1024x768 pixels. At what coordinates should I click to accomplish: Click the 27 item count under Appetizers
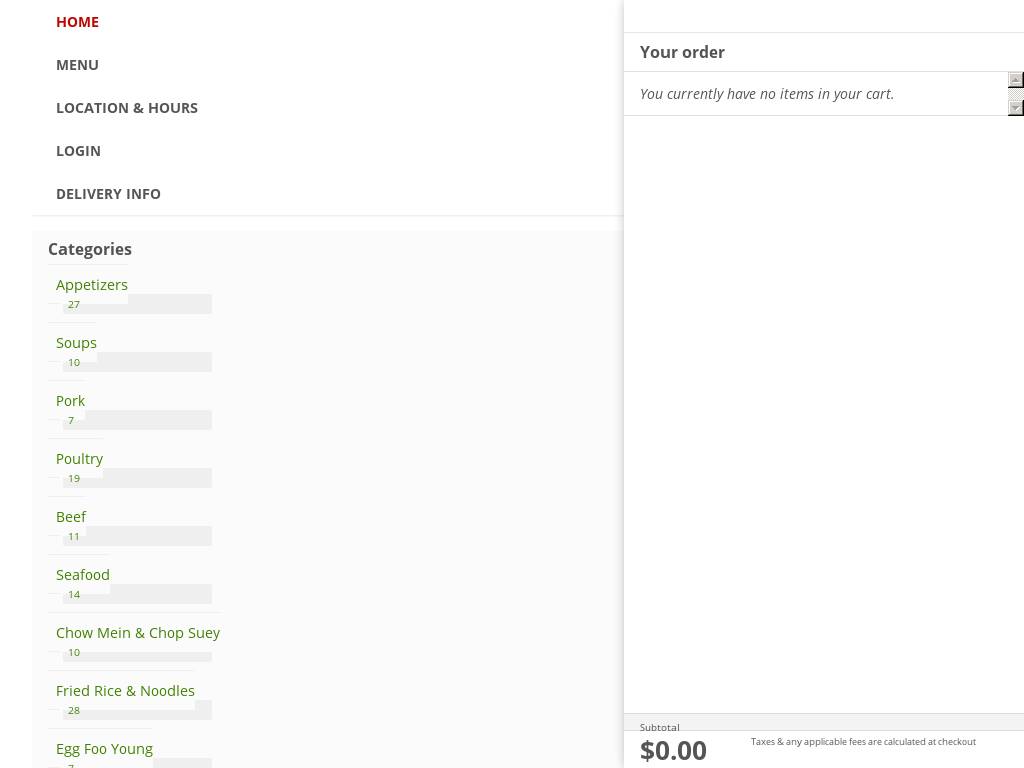pyautogui.click(x=74, y=304)
